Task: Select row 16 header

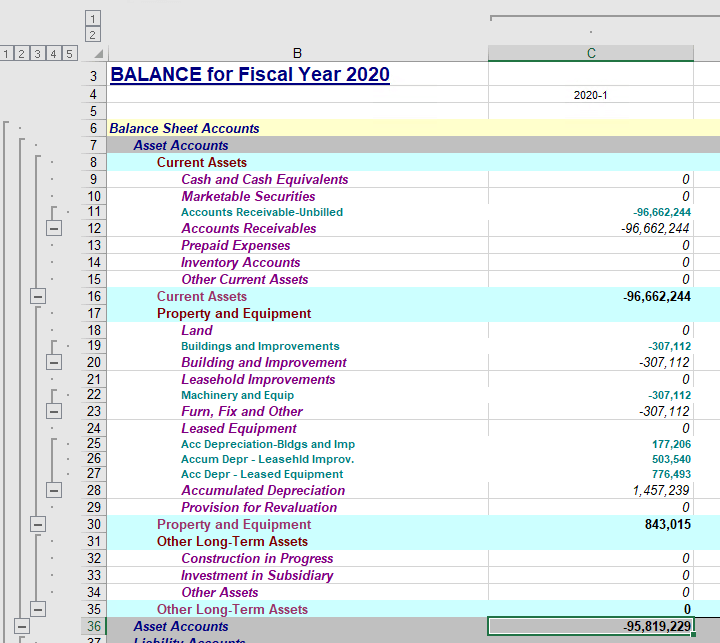Action: (x=94, y=296)
